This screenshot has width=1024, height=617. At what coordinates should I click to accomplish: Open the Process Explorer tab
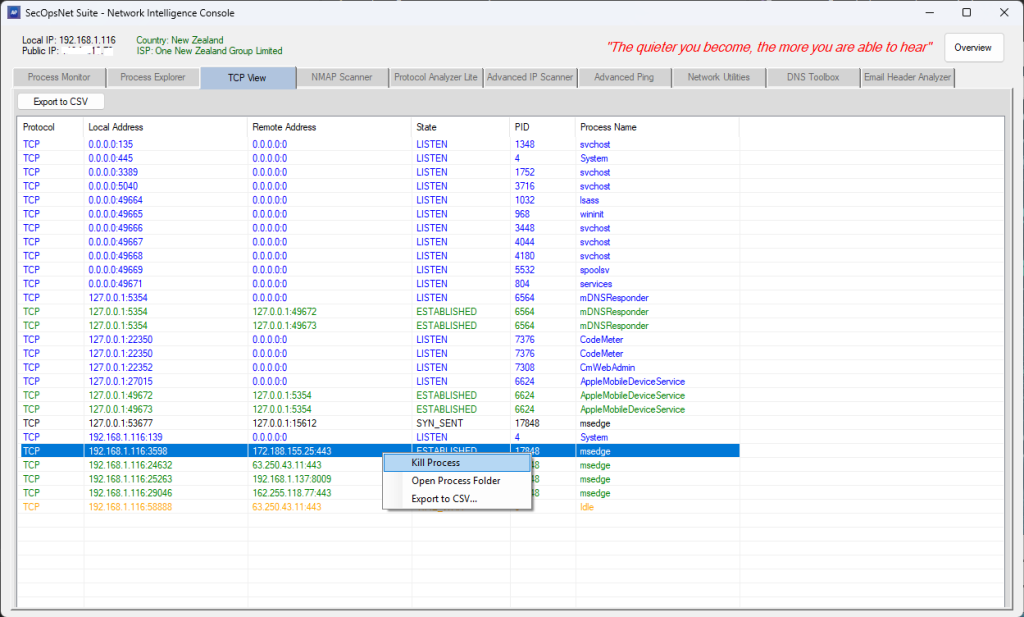[152, 78]
